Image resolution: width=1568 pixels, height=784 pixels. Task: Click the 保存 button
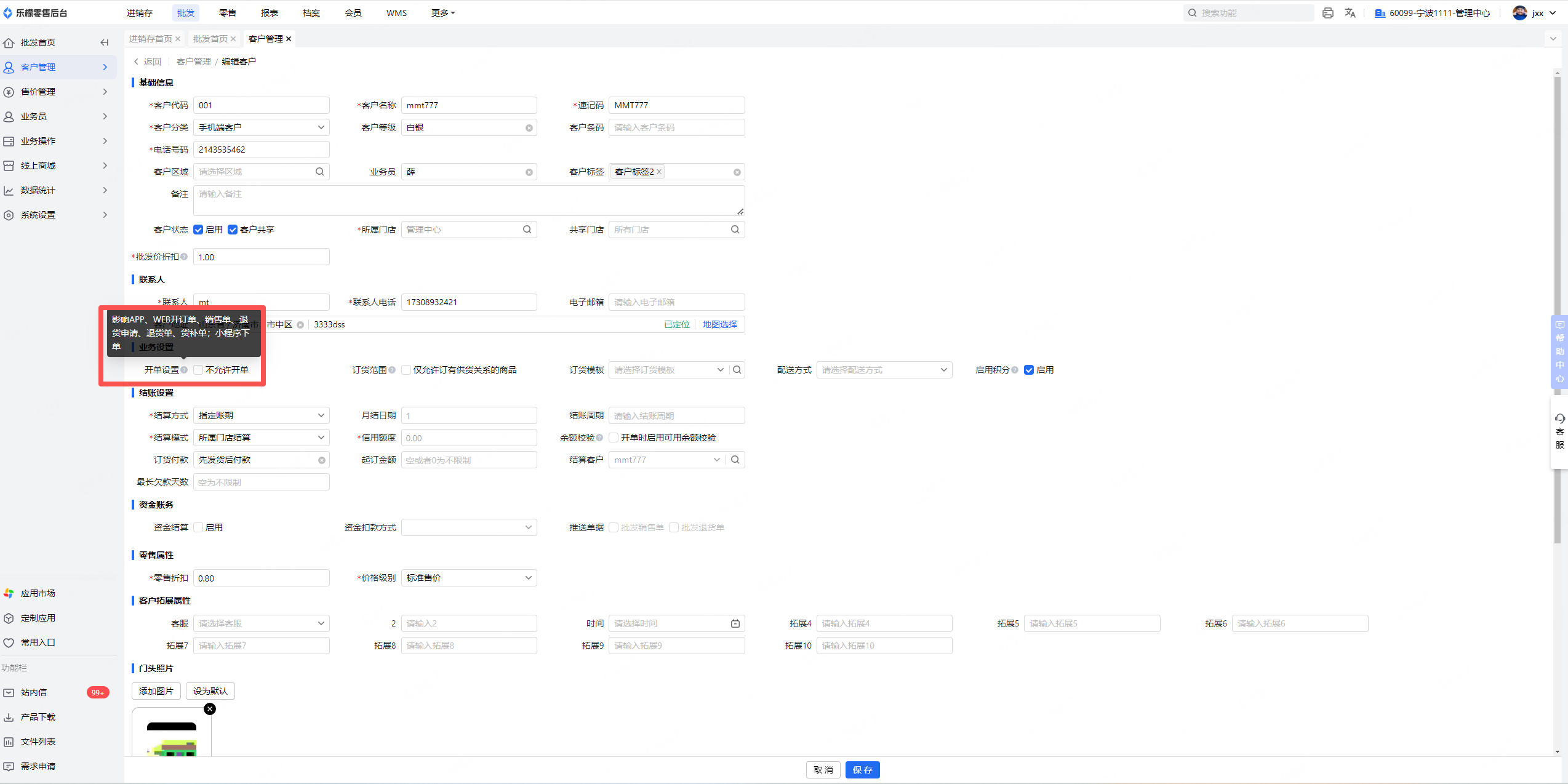[x=862, y=770]
